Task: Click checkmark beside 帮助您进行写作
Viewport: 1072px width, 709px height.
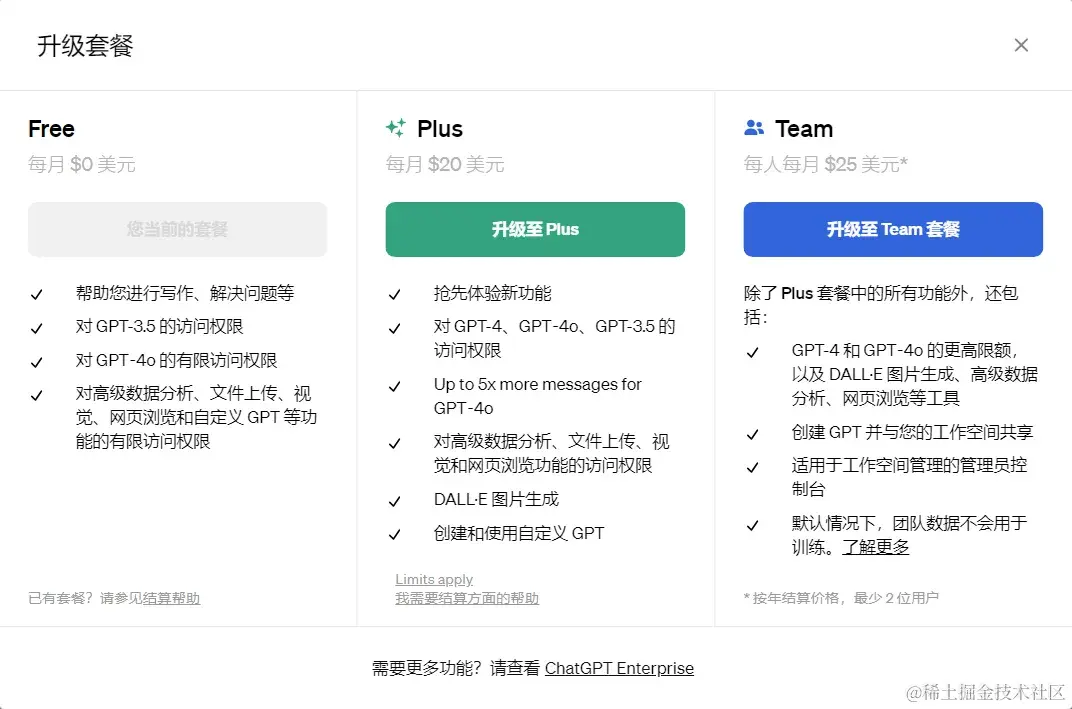Action: 37,295
